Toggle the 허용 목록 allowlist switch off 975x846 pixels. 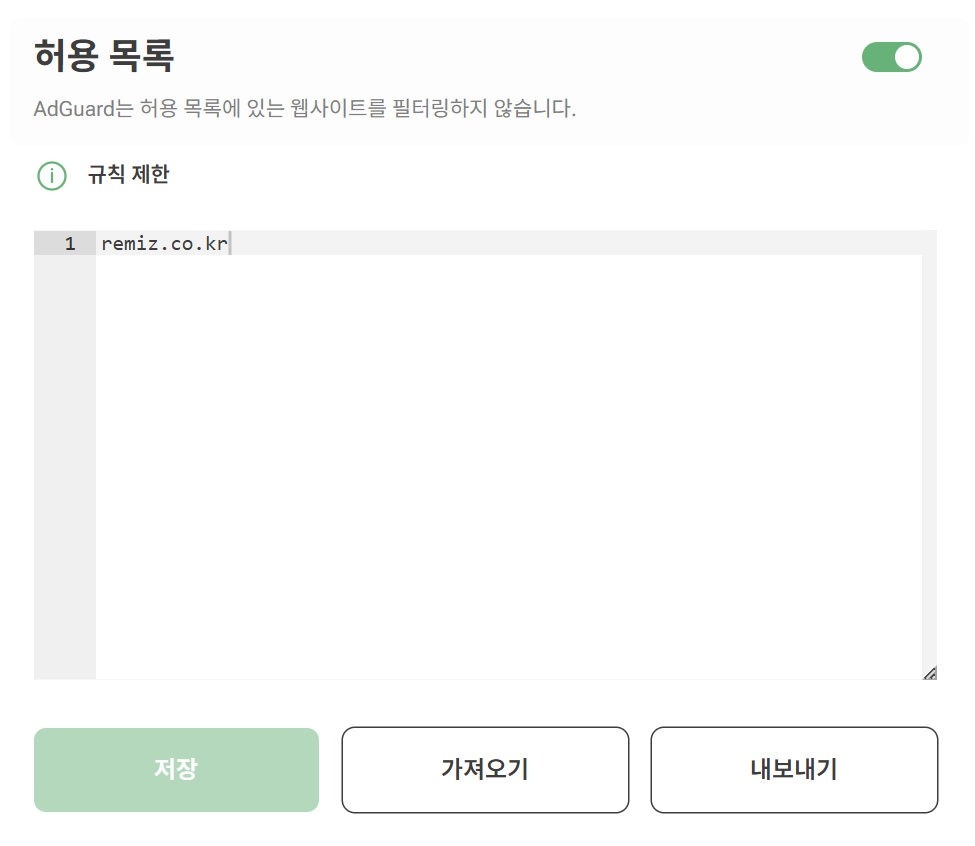[x=891, y=57]
